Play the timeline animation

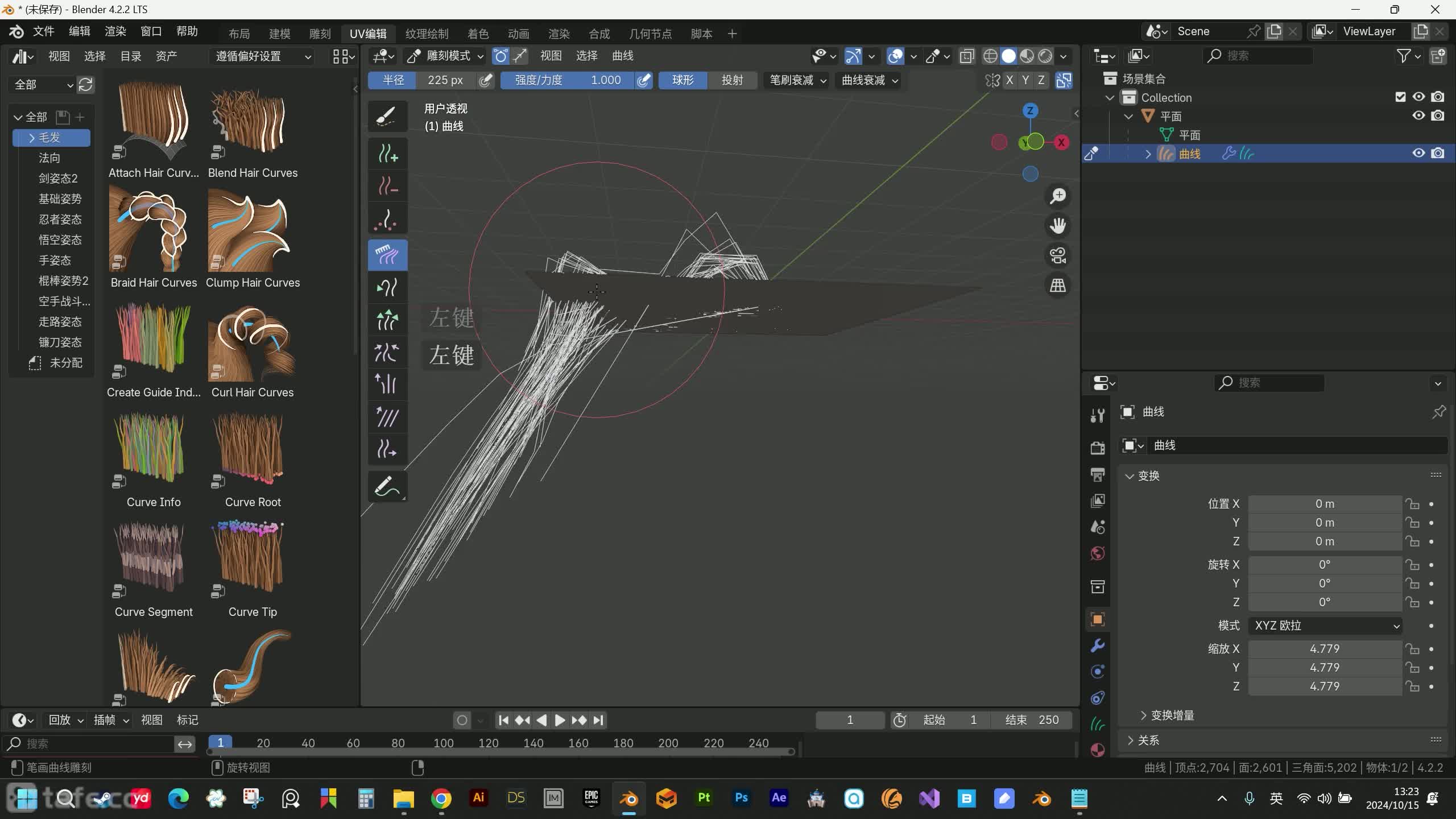click(560, 721)
